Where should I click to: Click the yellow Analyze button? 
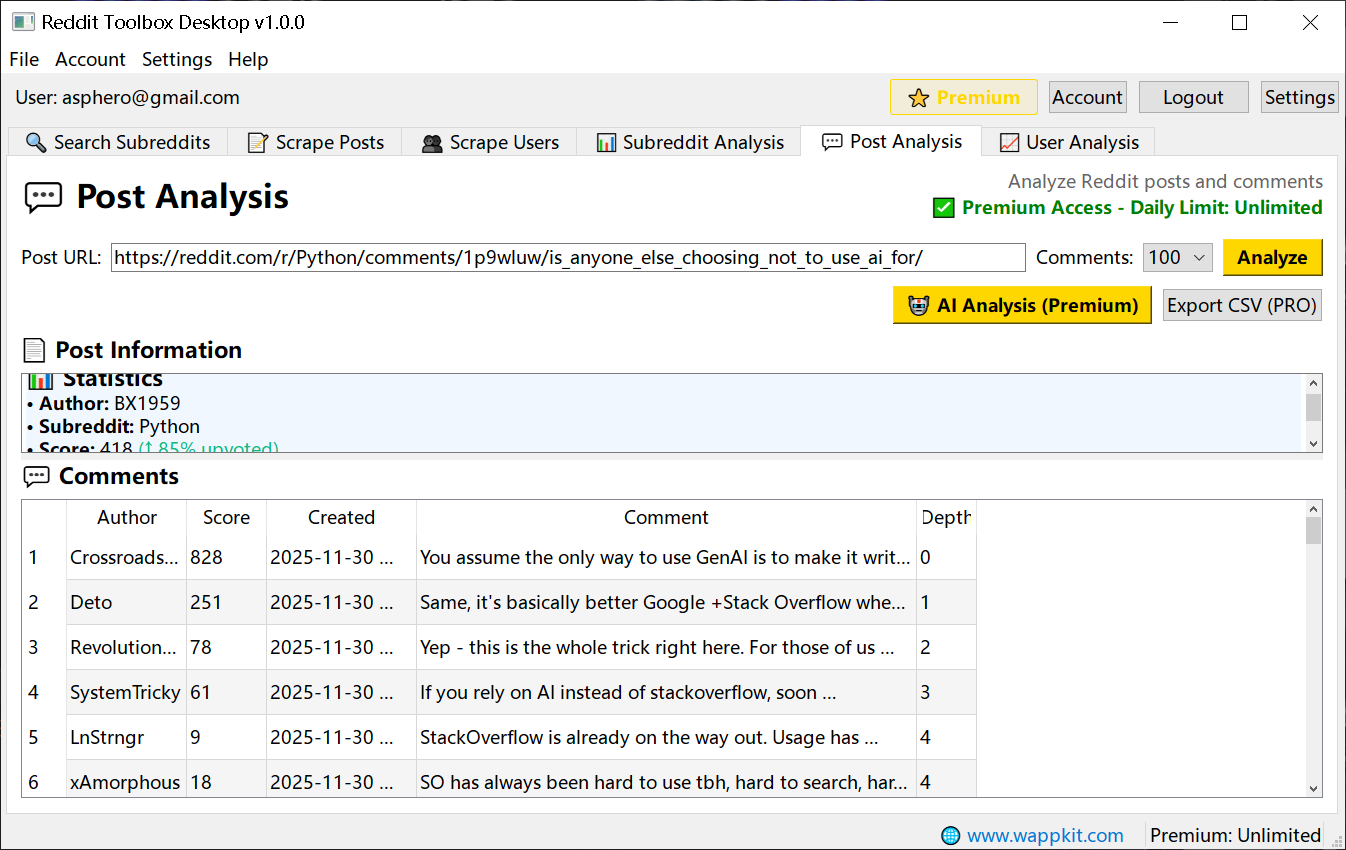click(1272, 257)
